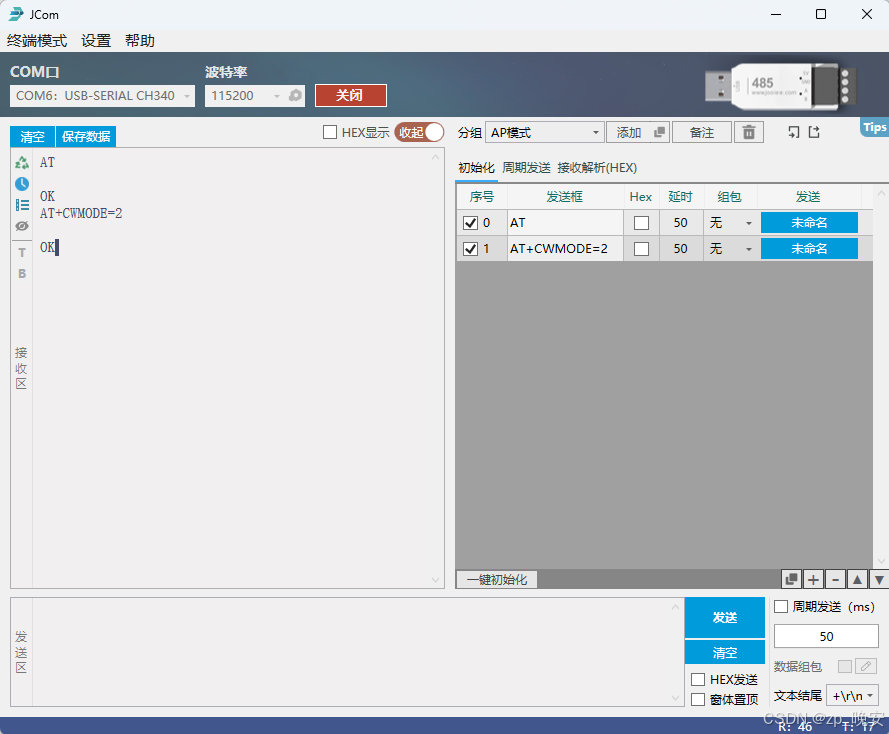Click the 一键初始化 button

point(497,579)
